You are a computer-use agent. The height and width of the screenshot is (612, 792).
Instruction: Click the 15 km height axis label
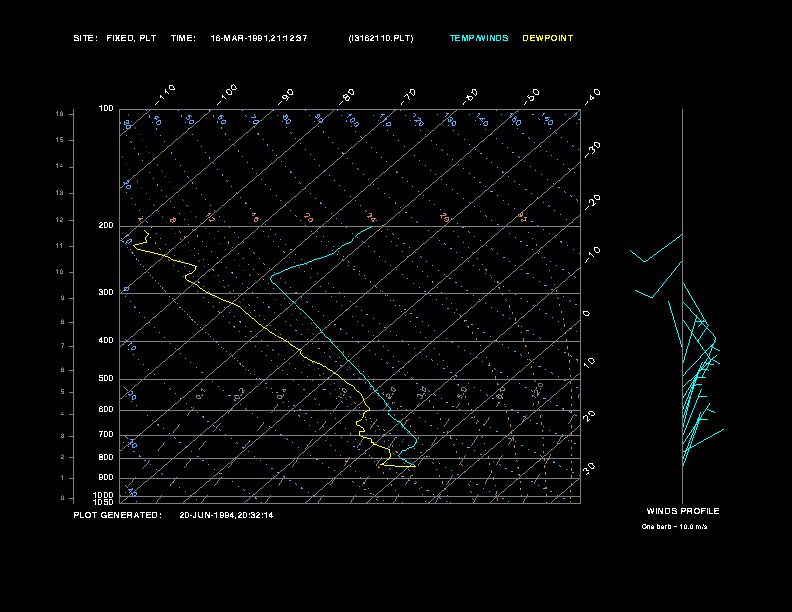tap(60, 140)
